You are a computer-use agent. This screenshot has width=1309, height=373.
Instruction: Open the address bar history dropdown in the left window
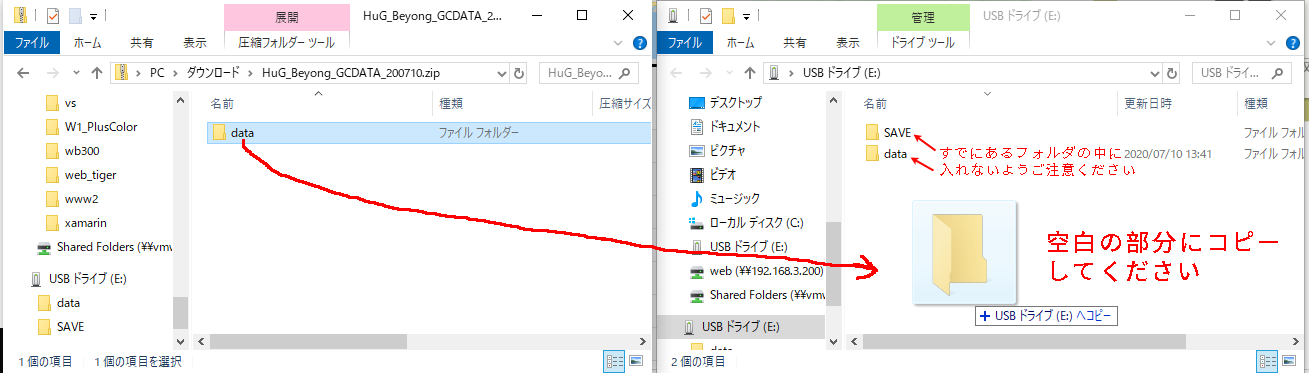(503, 73)
